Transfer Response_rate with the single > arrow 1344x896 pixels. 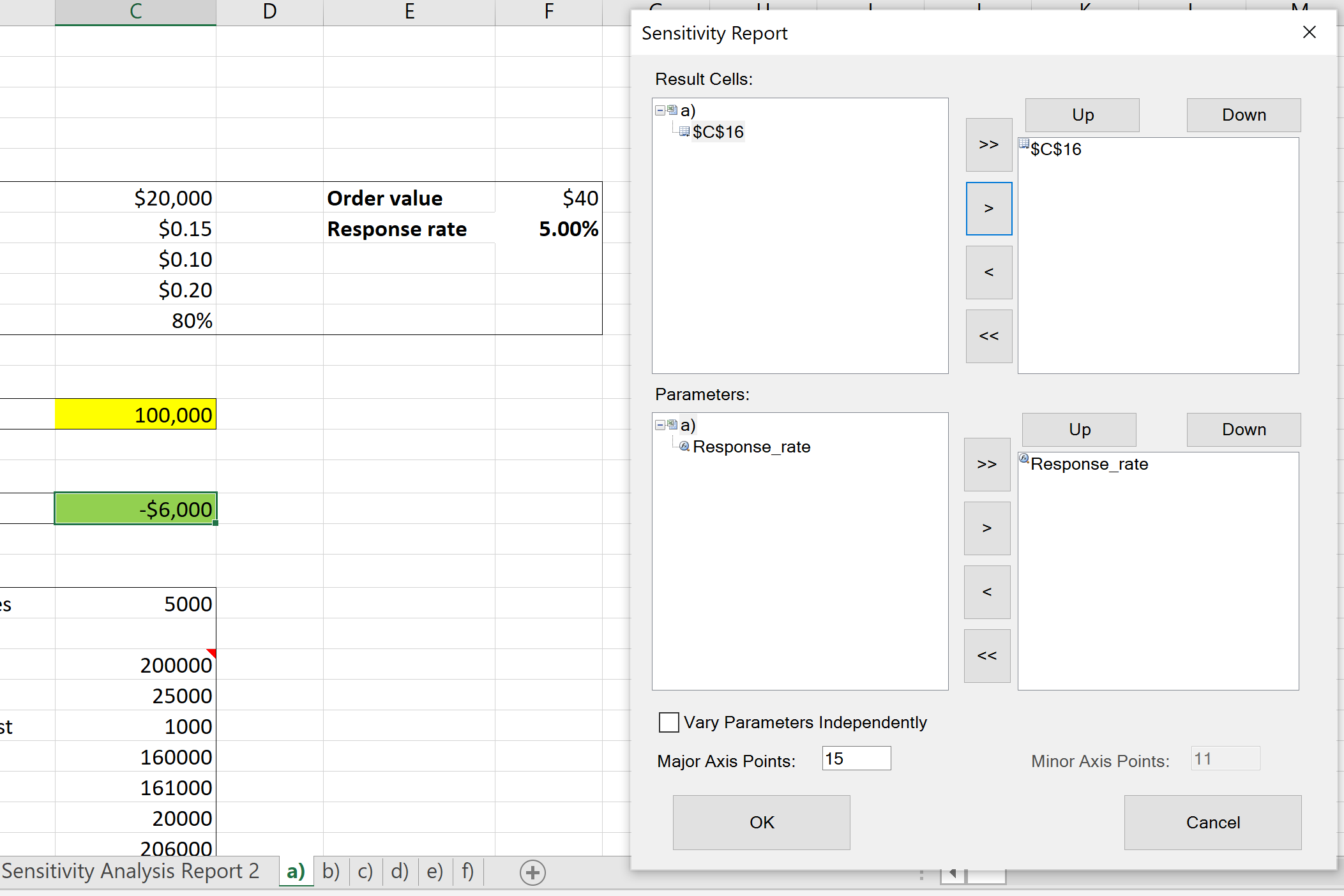[x=986, y=528]
